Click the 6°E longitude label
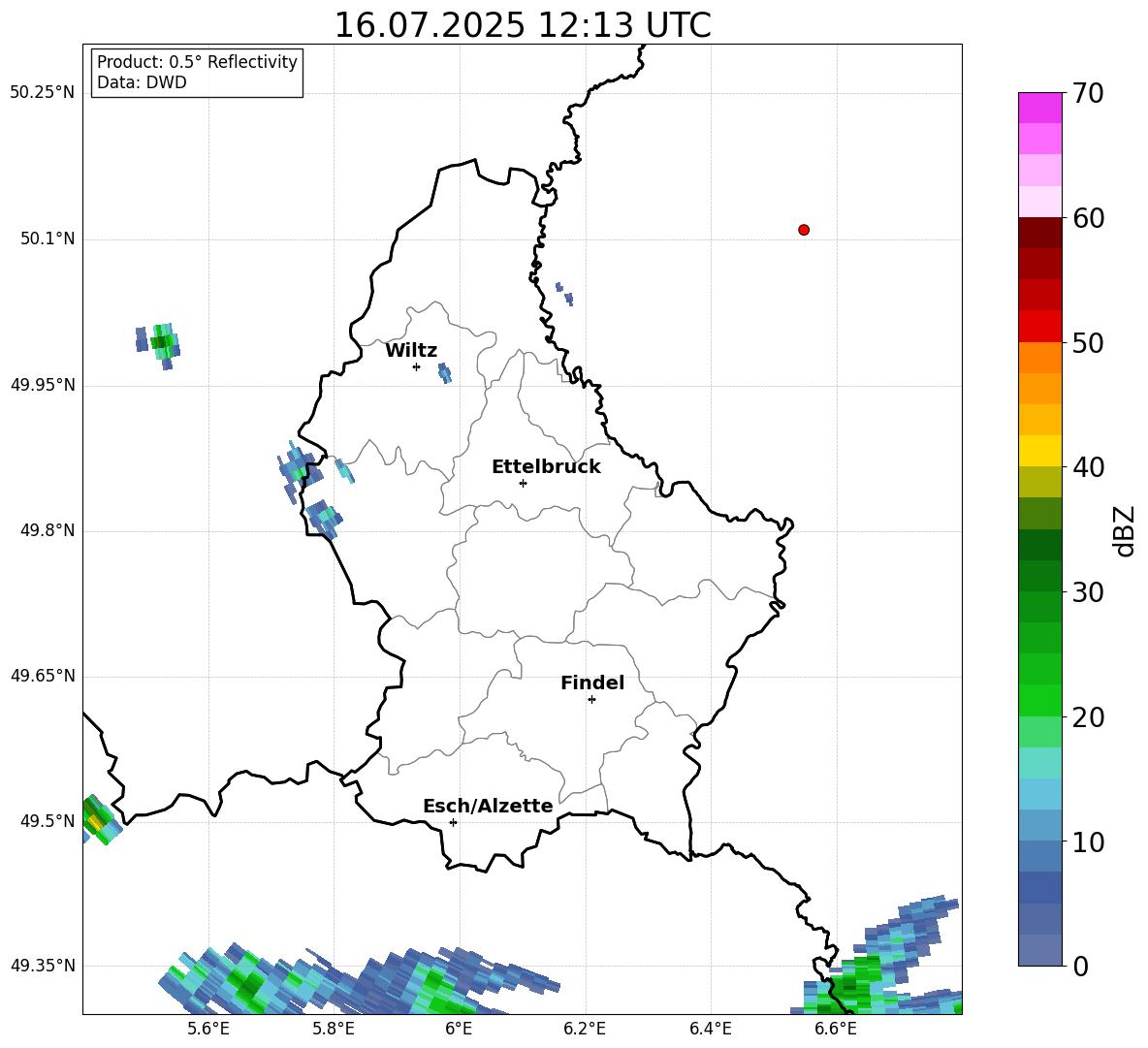The height and width of the screenshot is (1048, 1148). tap(459, 1029)
